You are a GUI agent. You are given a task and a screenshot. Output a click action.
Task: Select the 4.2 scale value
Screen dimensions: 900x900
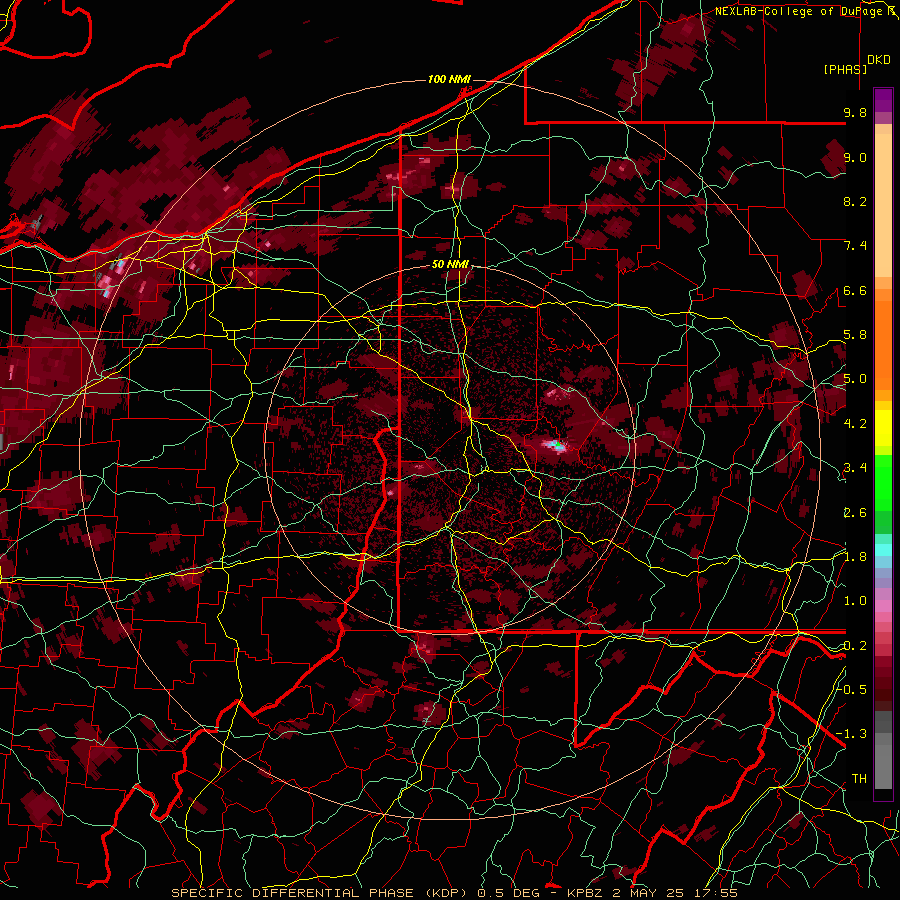[855, 423]
